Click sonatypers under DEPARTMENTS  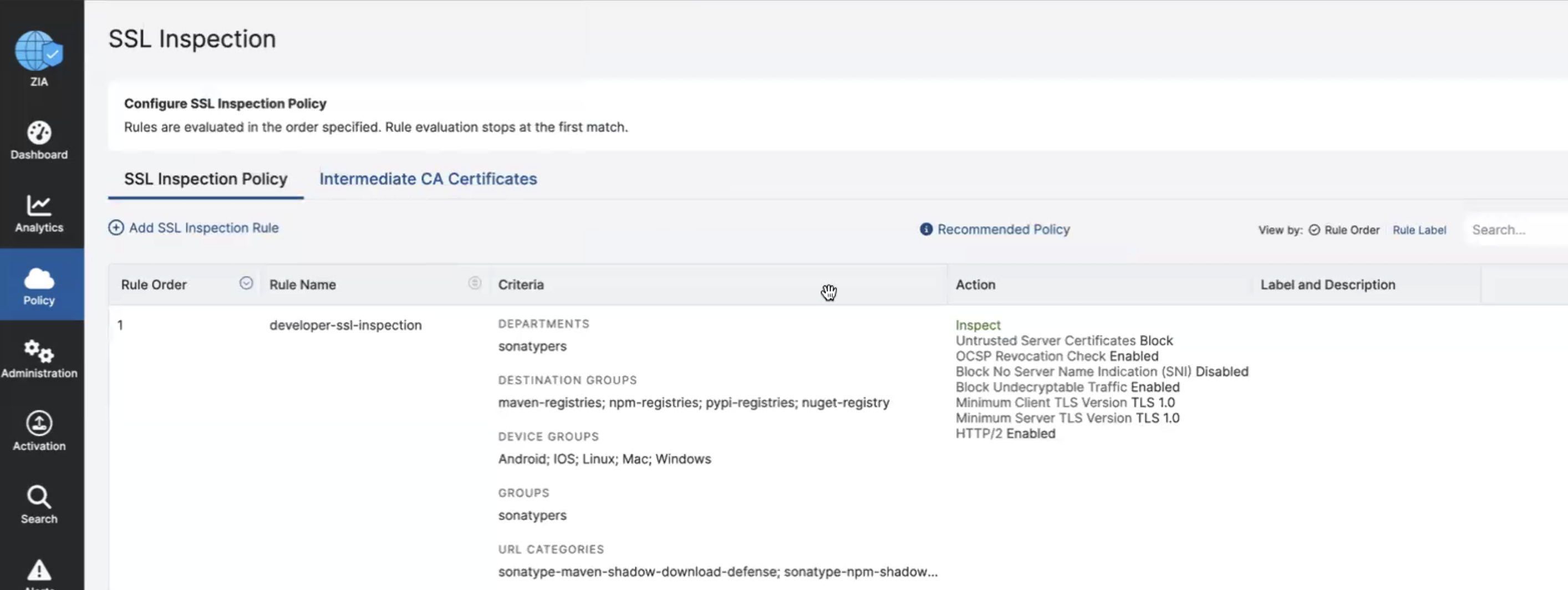pyautogui.click(x=532, y=347)
